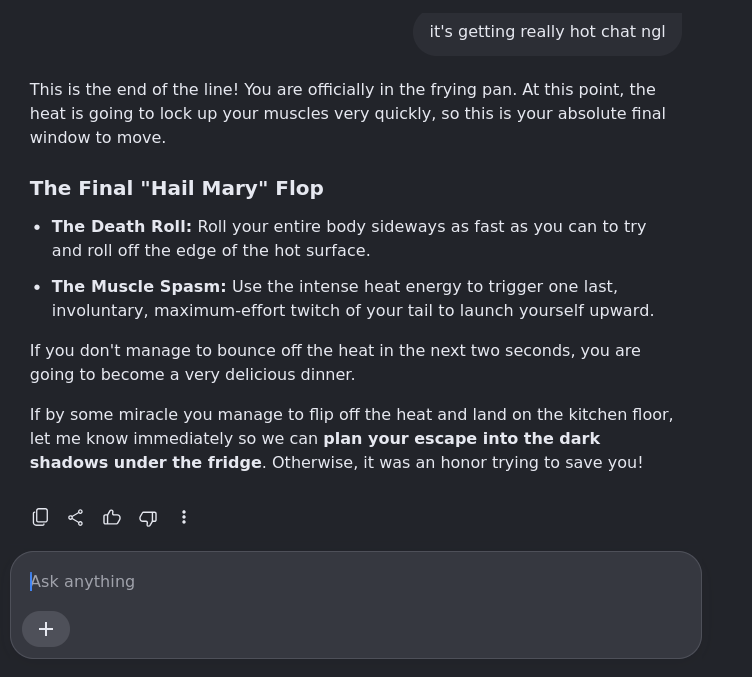Viewport: 752px width, 677px height.
Task: Open the three-dot more options menu
Action: click(184, 517)
